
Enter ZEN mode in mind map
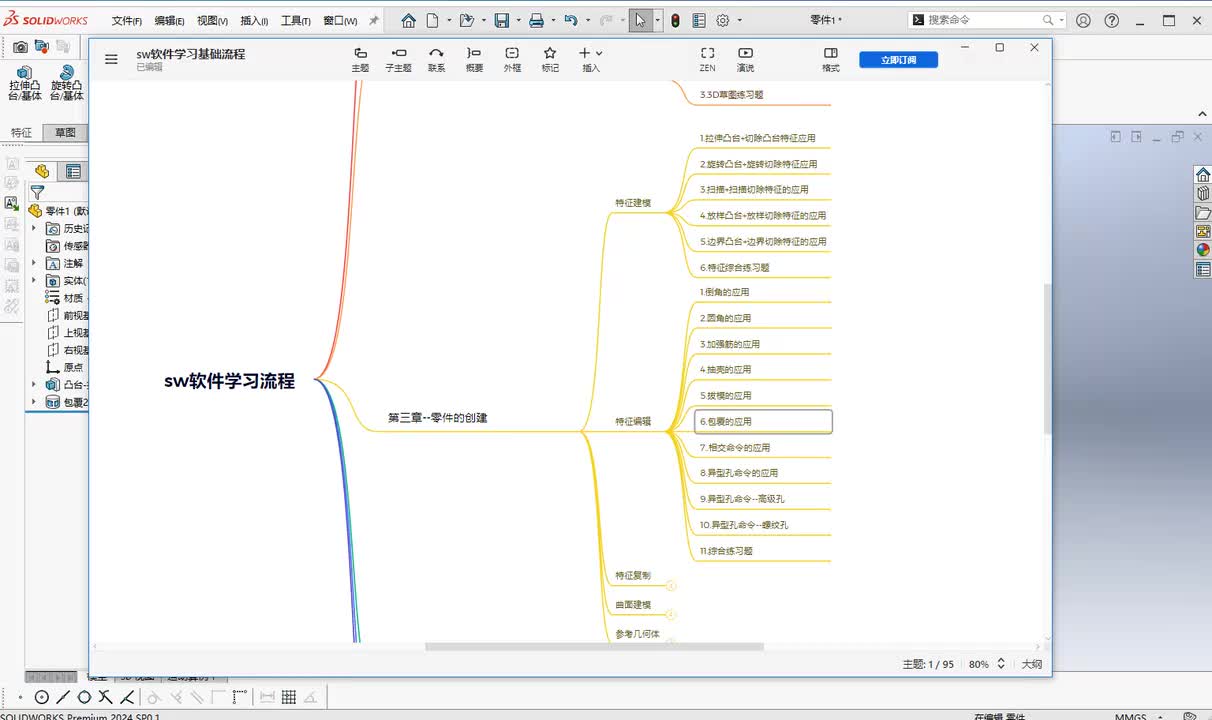pyautogui.click(x=707, y=59)
